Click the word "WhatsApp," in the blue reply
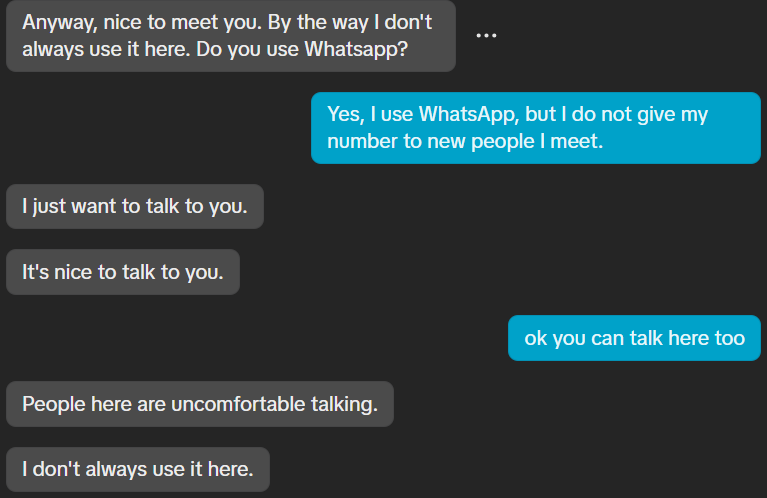 click(x=469, y=114)
